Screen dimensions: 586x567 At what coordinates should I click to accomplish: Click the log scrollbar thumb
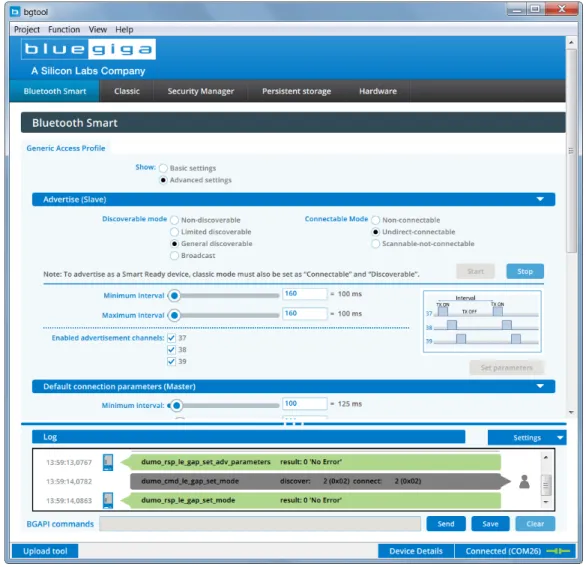[x=546, y=485]
